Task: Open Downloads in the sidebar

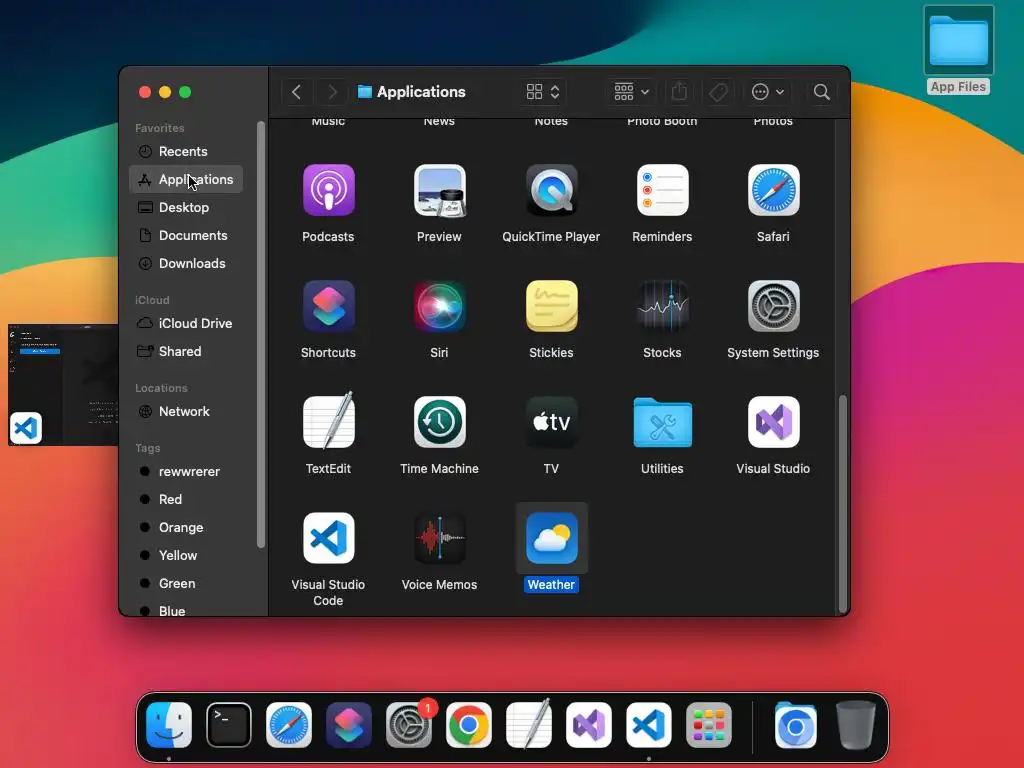Action: pos(186,264)
